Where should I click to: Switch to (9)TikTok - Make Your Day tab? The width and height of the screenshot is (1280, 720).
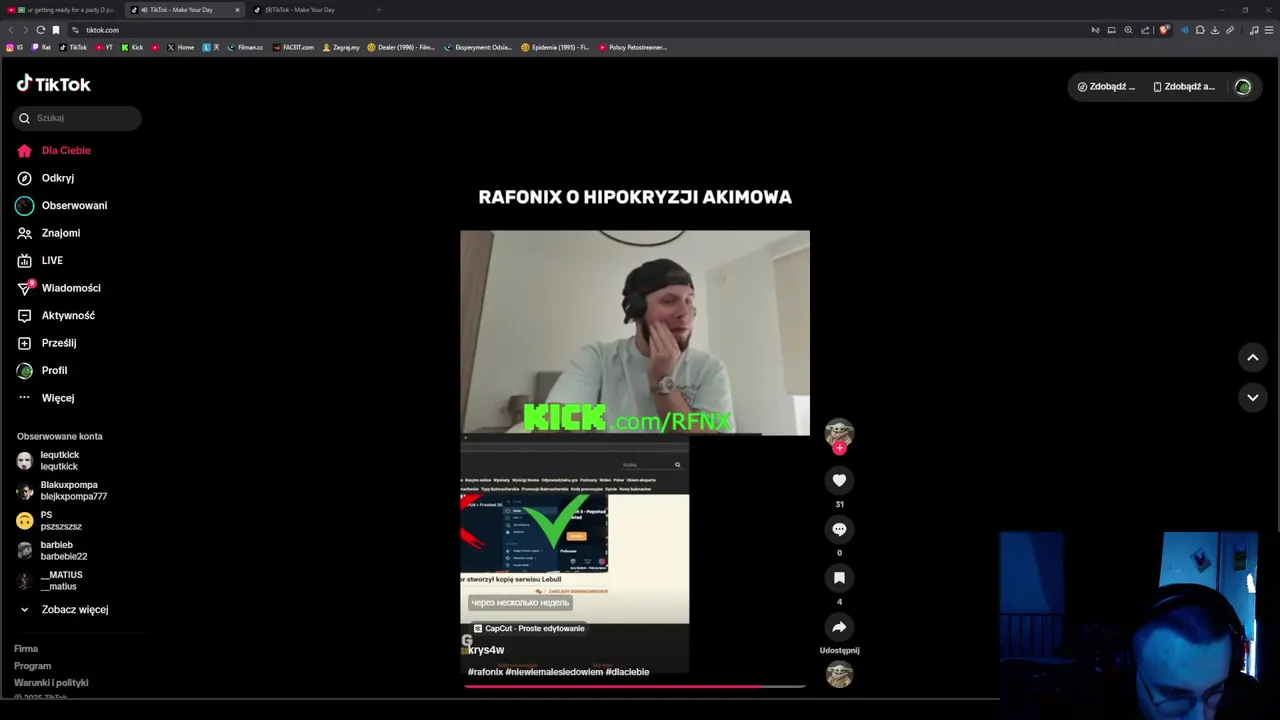click(x=300, y=10)
